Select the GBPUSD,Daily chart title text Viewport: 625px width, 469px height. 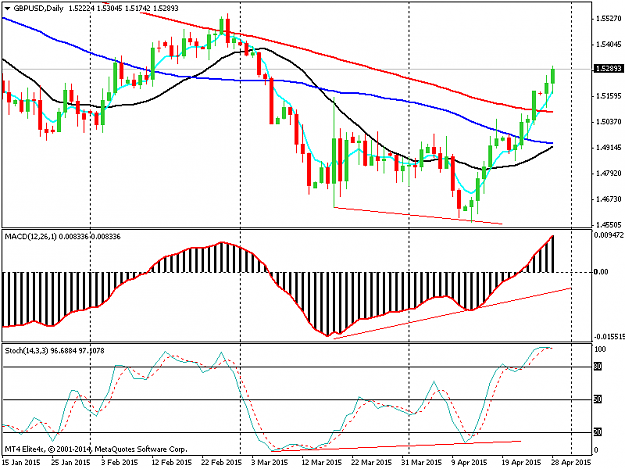[x=38, y=8]
